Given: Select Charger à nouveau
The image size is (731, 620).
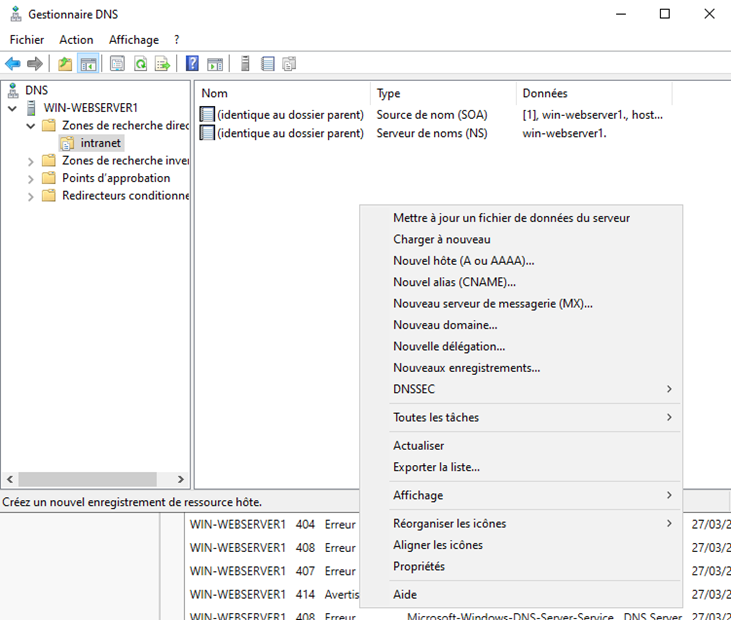Looking at the screenshot, I should pyautogui.click(x=521, y=239).
